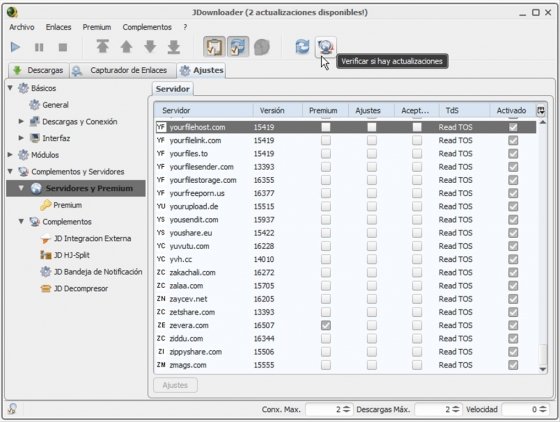Toggle Ajustes checkbox for zaycev.net

(371, 299)
